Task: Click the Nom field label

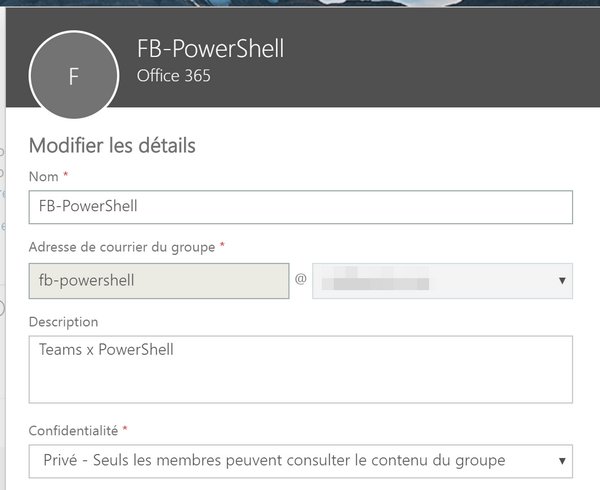Action: pos(43,176)
